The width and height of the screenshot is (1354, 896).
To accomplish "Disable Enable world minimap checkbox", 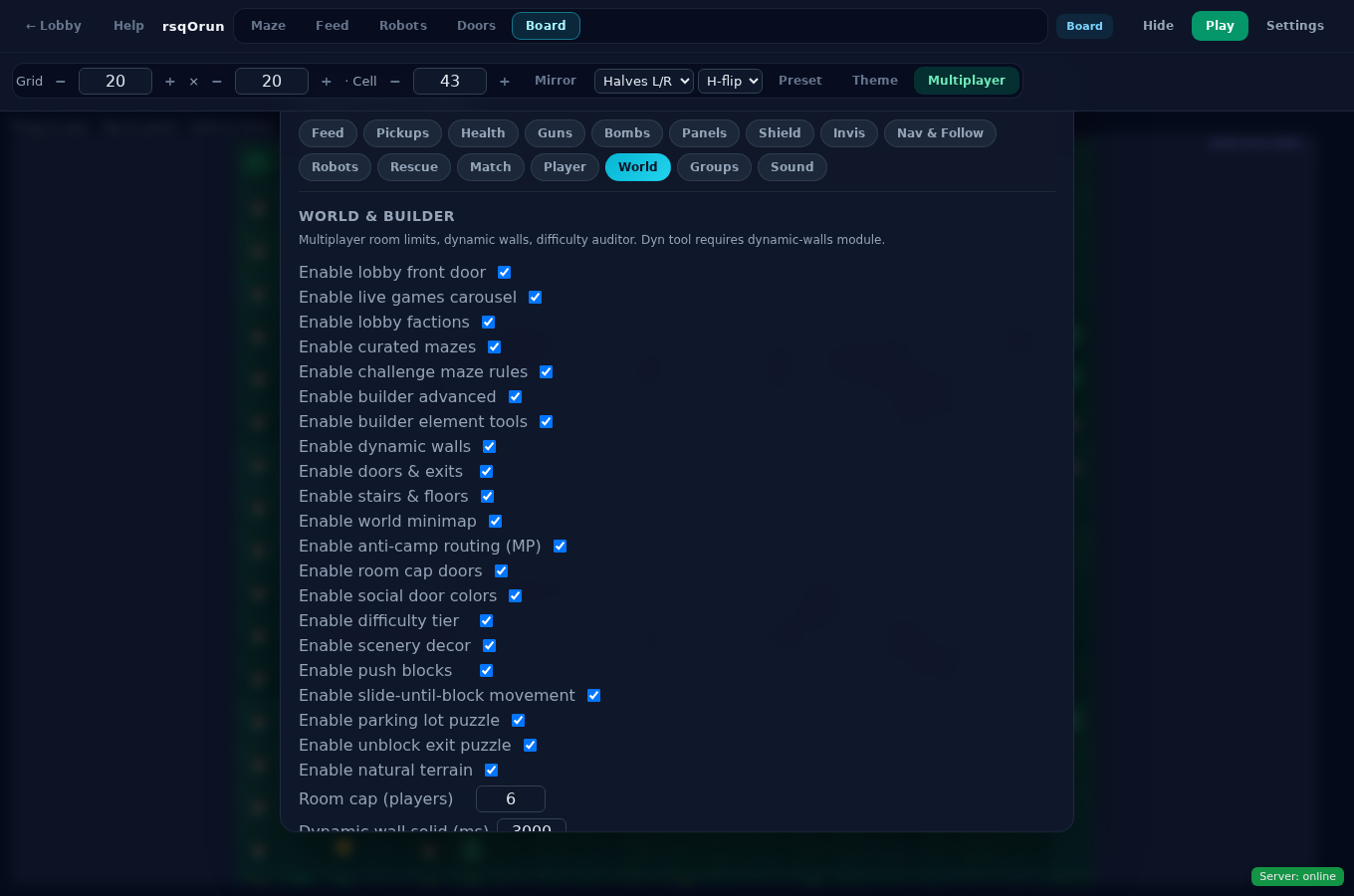I will 495,522.
